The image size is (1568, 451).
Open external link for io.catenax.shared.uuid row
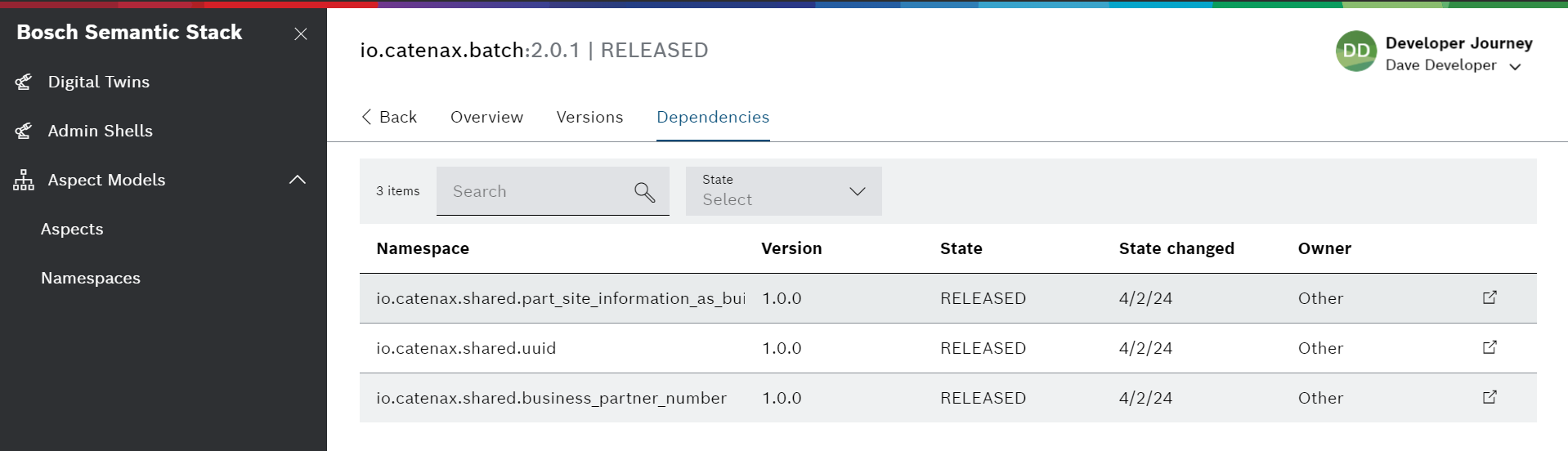pyautogui.click(x=1490, y=347)
